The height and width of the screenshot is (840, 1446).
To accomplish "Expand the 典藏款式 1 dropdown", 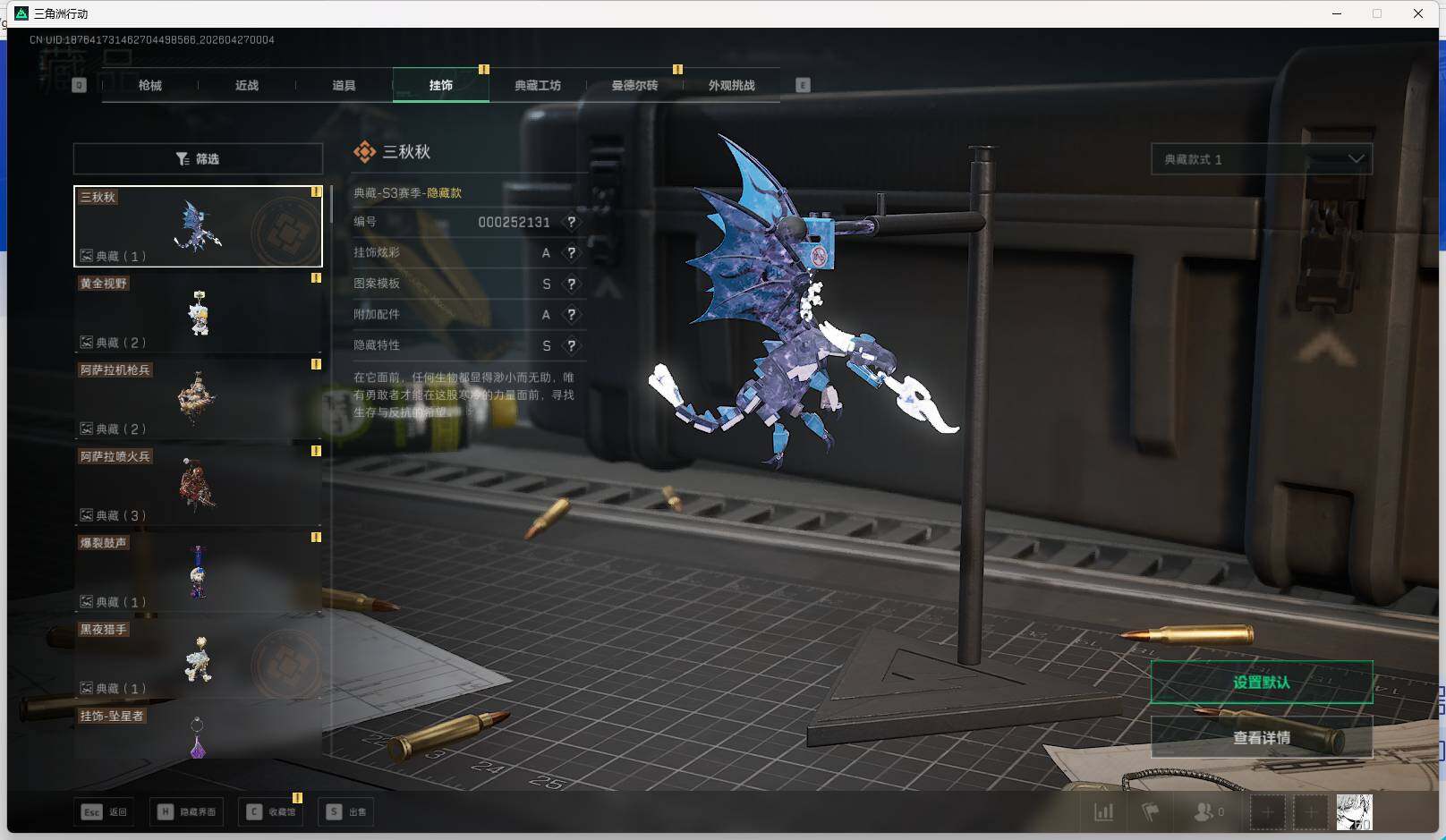I will tap(1261, 159).
